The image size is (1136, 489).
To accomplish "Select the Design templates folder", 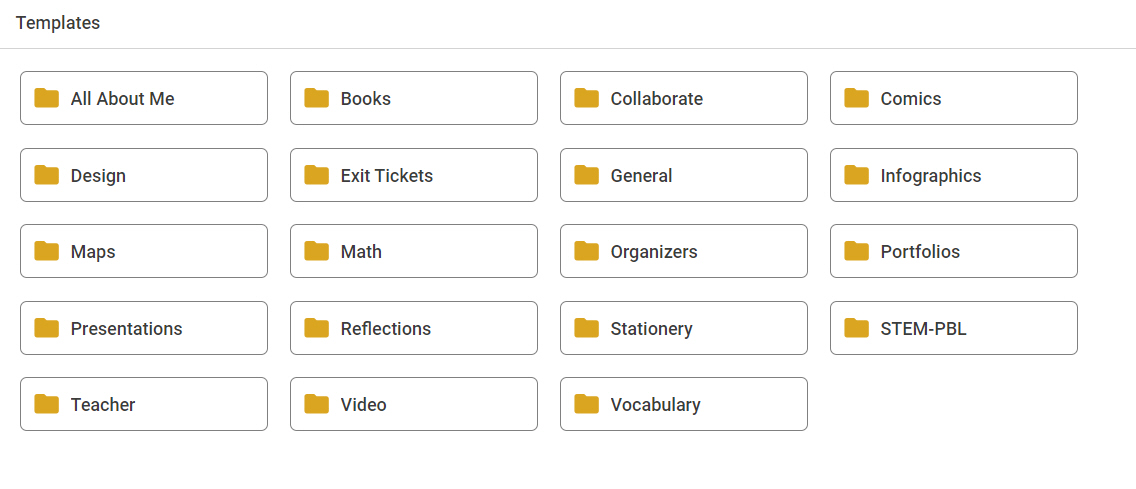I will coord(144,175).
